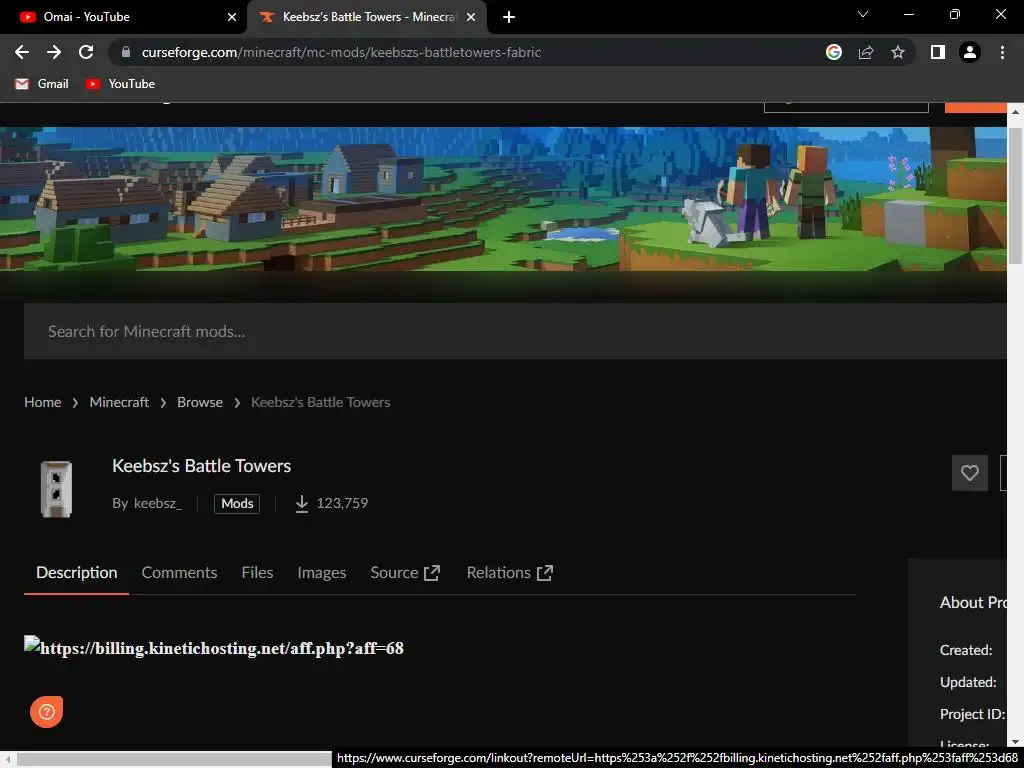Share this page icon
The image size is (1024, 768).
point(866,52)
